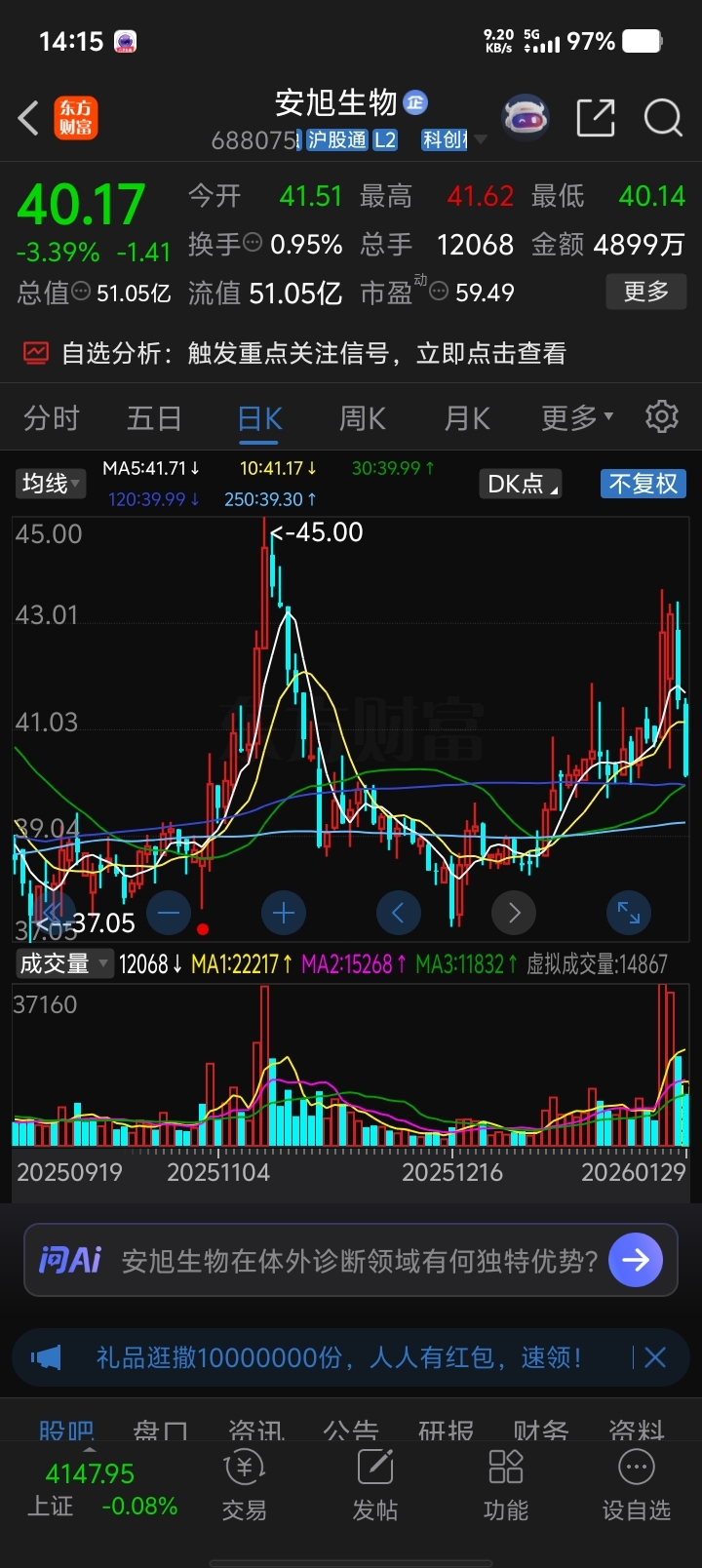Viewport: 702px width, 1568px height.
Task: Tap the current price 40.17
Action: coord(82,204)
